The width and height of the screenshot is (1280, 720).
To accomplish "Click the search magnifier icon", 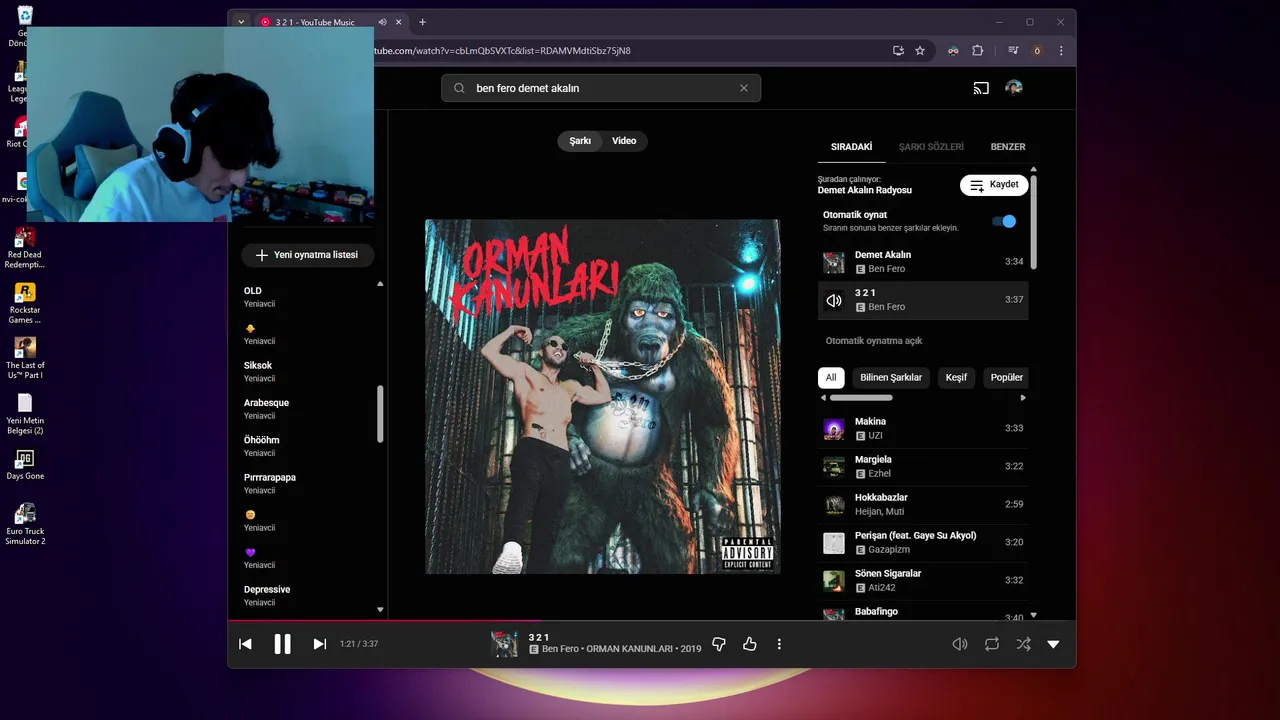I will [x=459, y=88].
